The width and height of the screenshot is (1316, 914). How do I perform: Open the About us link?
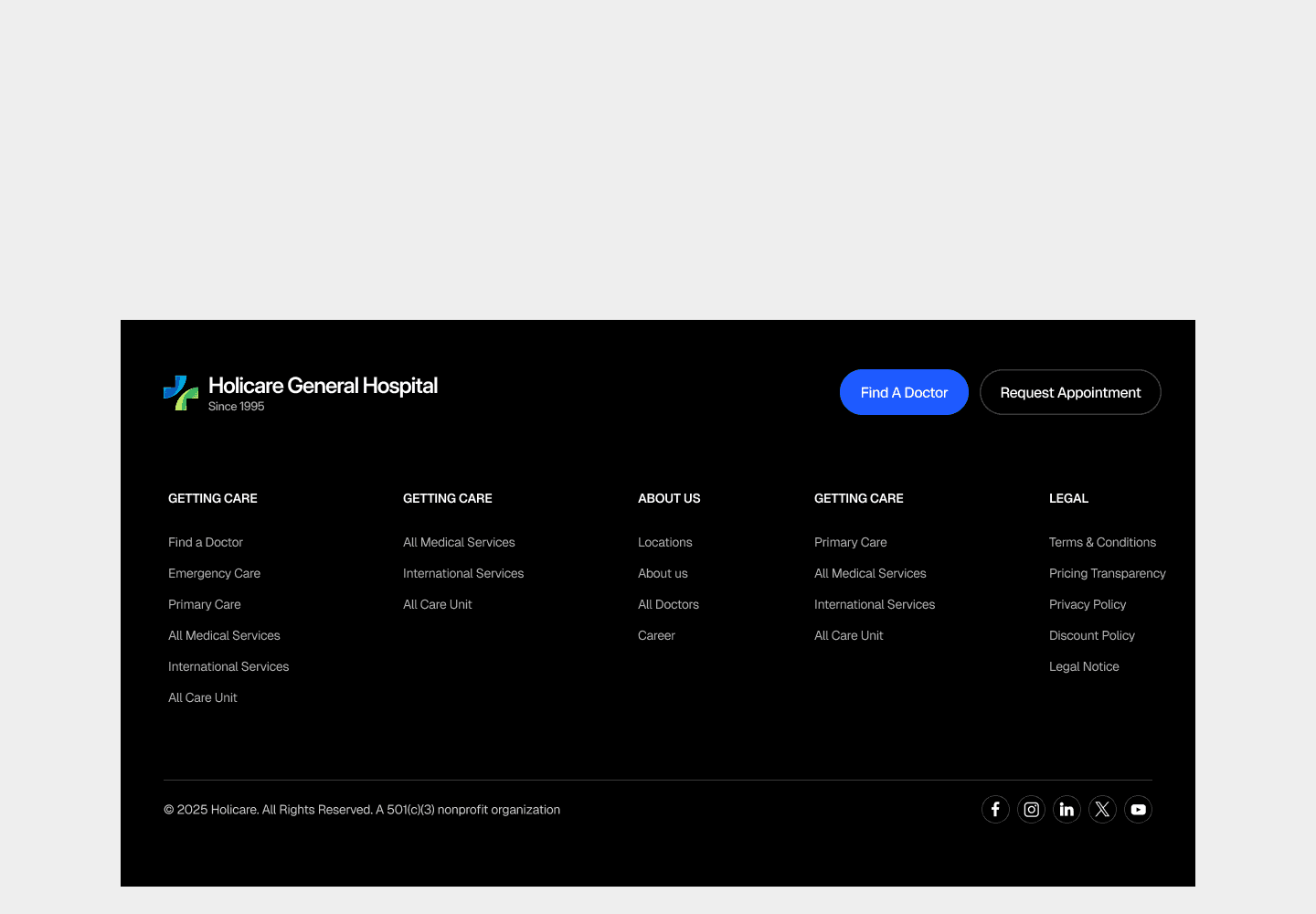(x=663, y=573)
